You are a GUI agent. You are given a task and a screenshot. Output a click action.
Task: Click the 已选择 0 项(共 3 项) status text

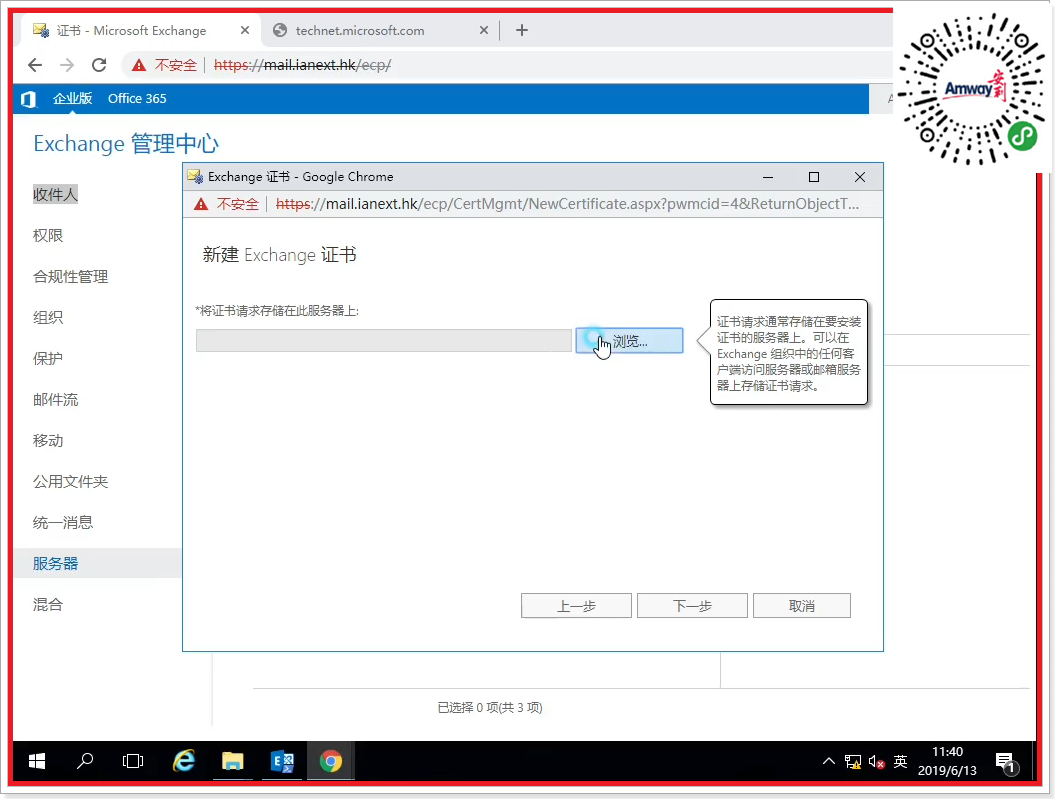point(490,708)
